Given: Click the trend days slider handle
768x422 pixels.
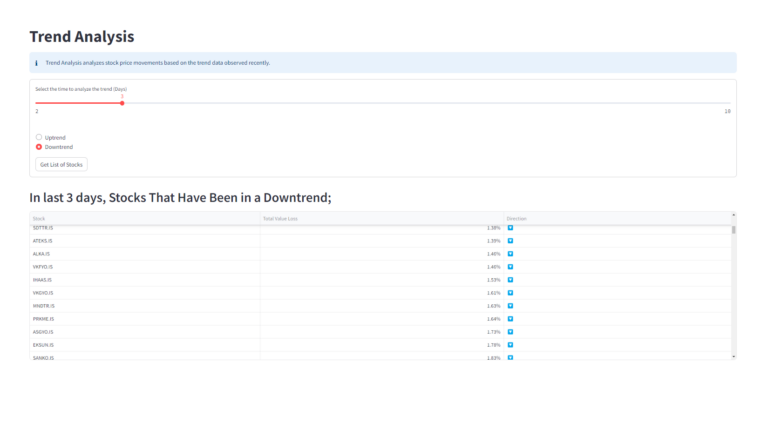Looking at the screenshot, I should pos(122,103).
